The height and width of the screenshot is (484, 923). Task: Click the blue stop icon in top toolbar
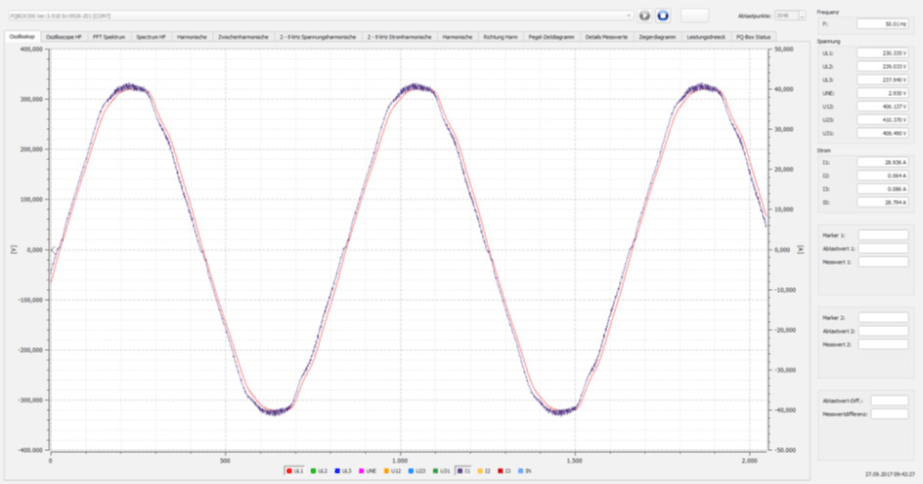(x=662, y=16)
